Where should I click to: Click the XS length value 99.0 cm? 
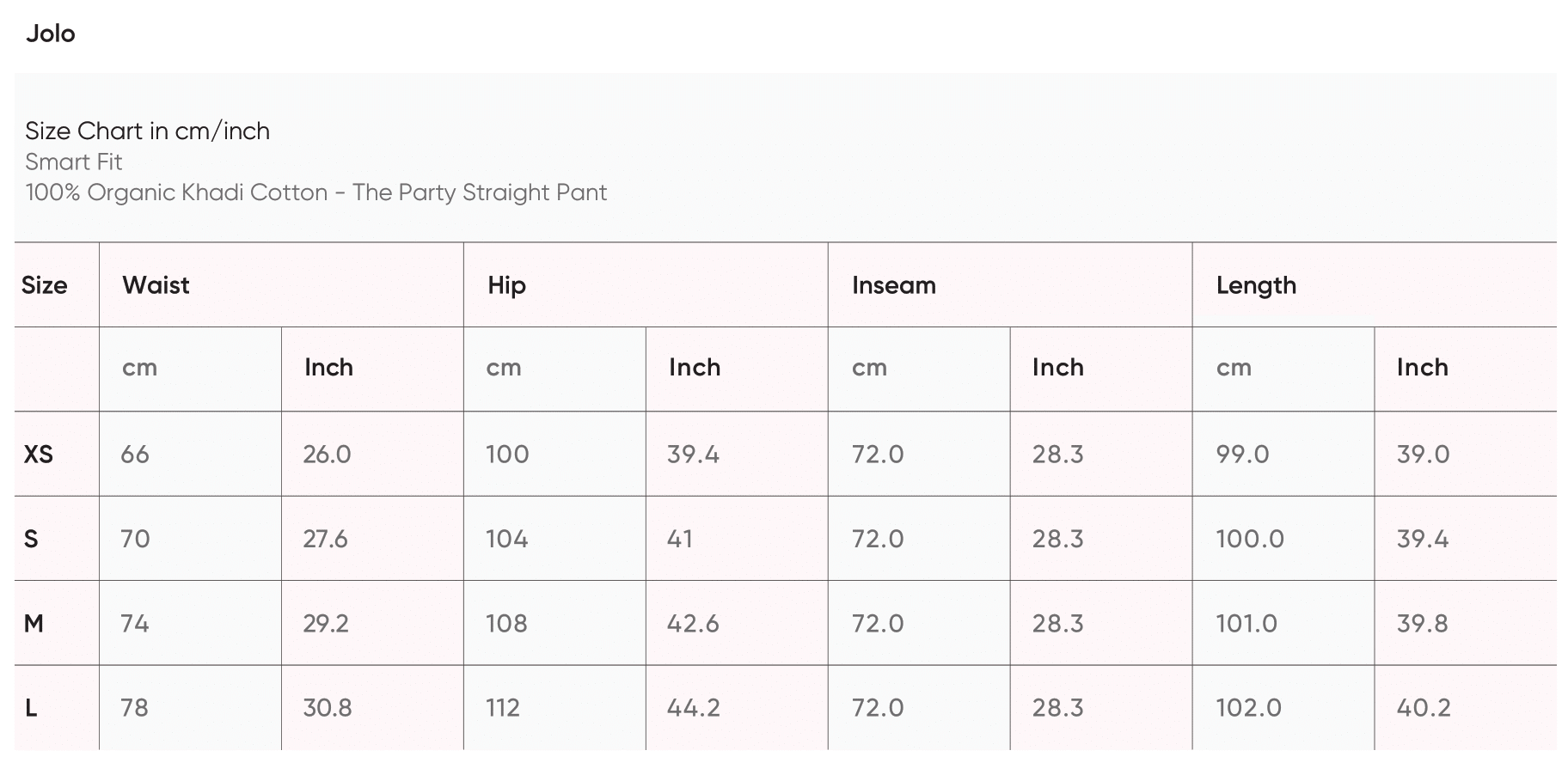(1242, 454)
